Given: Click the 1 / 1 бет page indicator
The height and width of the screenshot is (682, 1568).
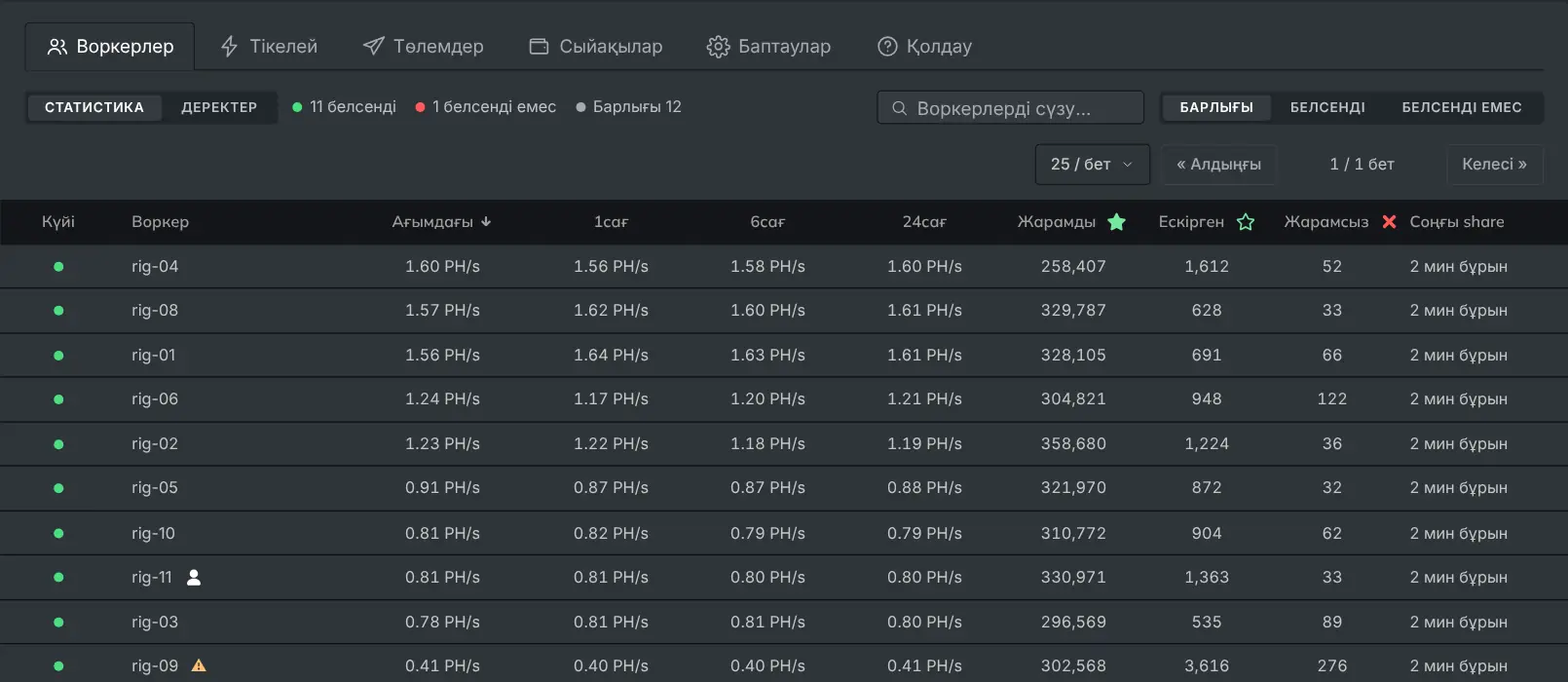Looking at the screenshot, I should point(1362,165).
